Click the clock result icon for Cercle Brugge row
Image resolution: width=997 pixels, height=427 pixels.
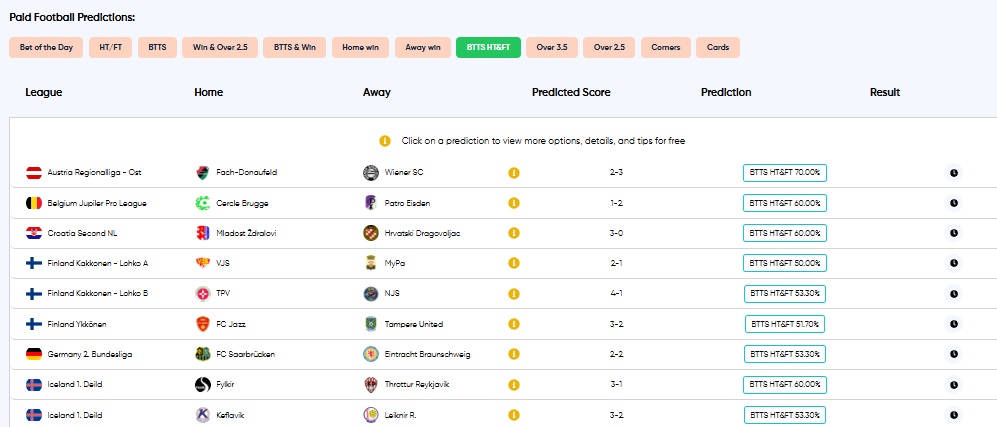click(954, 203)
